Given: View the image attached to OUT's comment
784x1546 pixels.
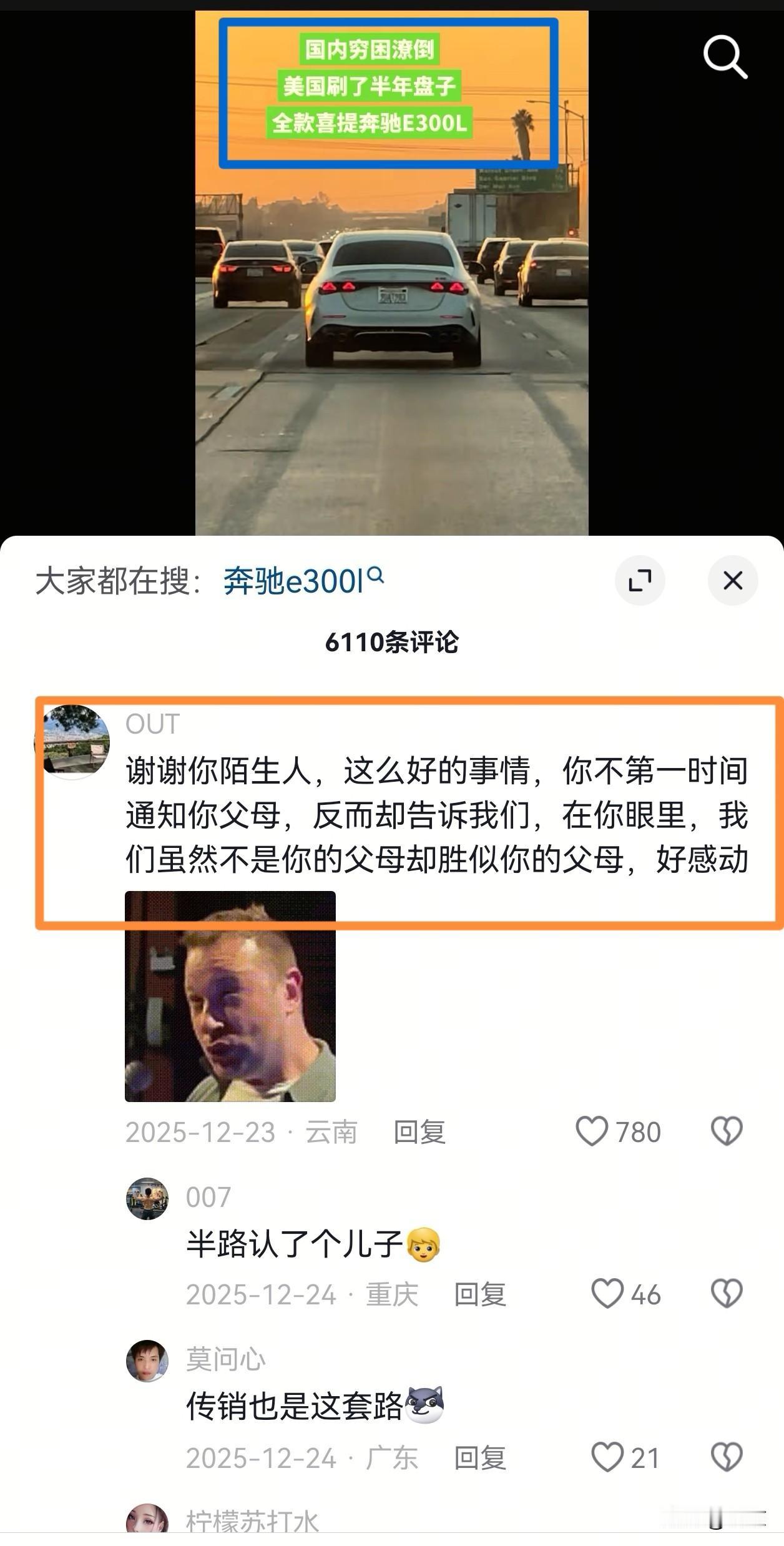Looking at the screenshot, I should click(230, 996).
